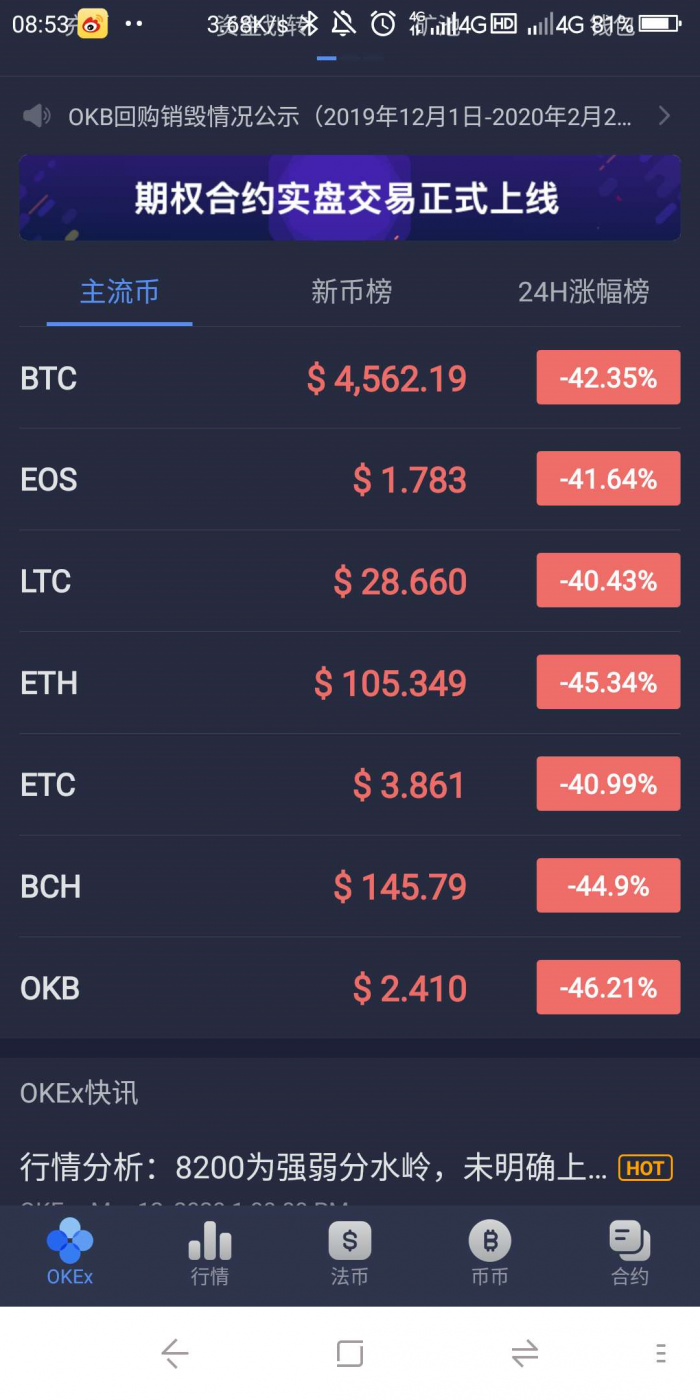Switch to the 新币榜 tab
This screenshot has height=1400, width=700.
(351, 291)
